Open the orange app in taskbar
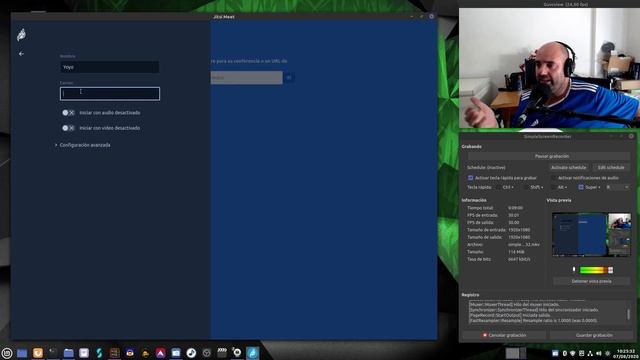Screen dimensions: 640x360 [38, 353]
